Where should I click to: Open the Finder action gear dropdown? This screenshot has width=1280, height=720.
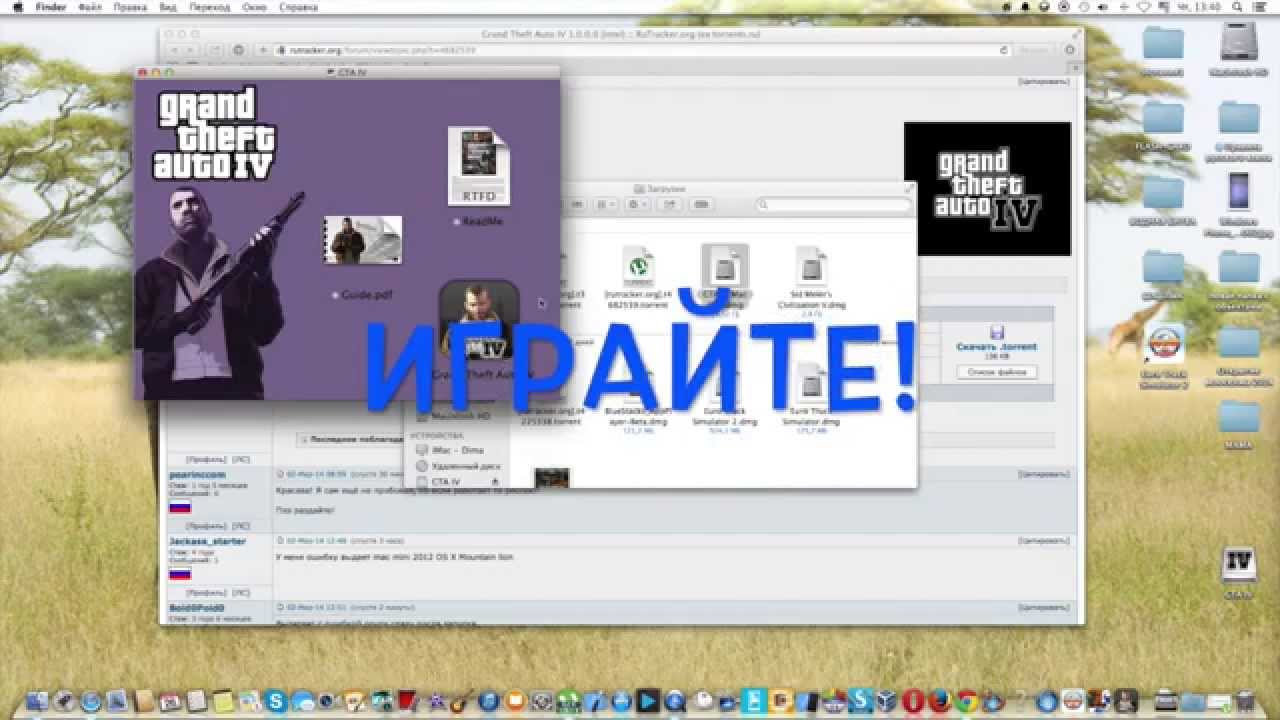click(636, 204)
